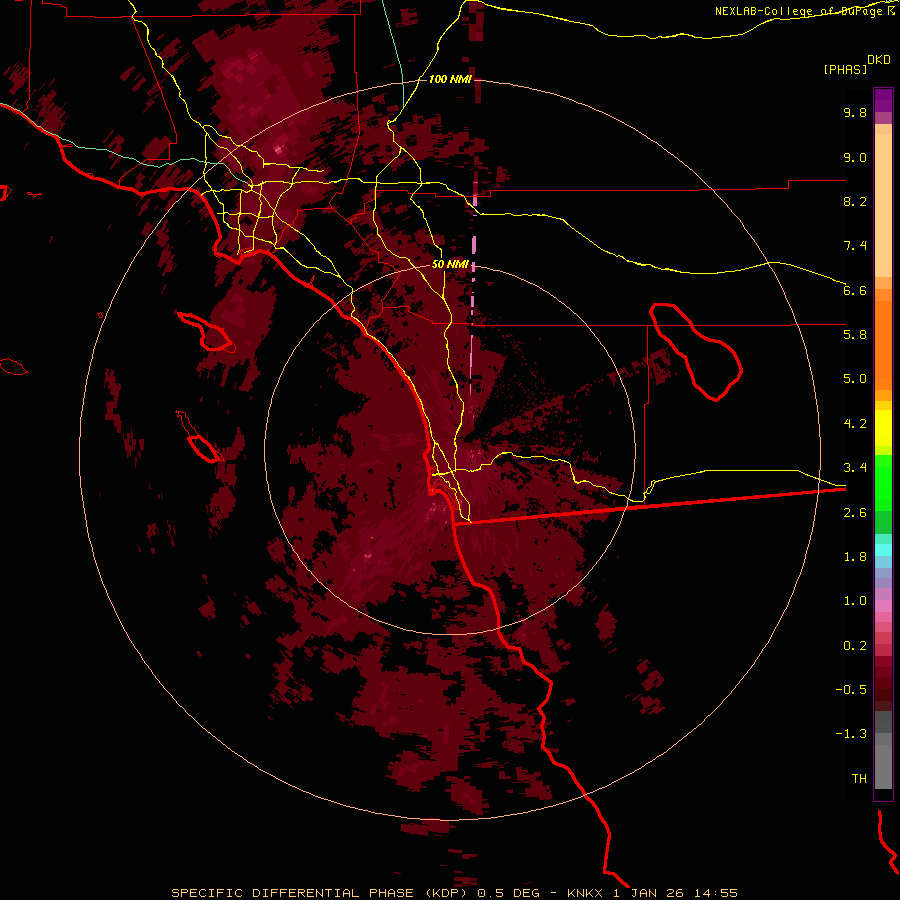Select the bright green segment of the color bar

(883, 482)
